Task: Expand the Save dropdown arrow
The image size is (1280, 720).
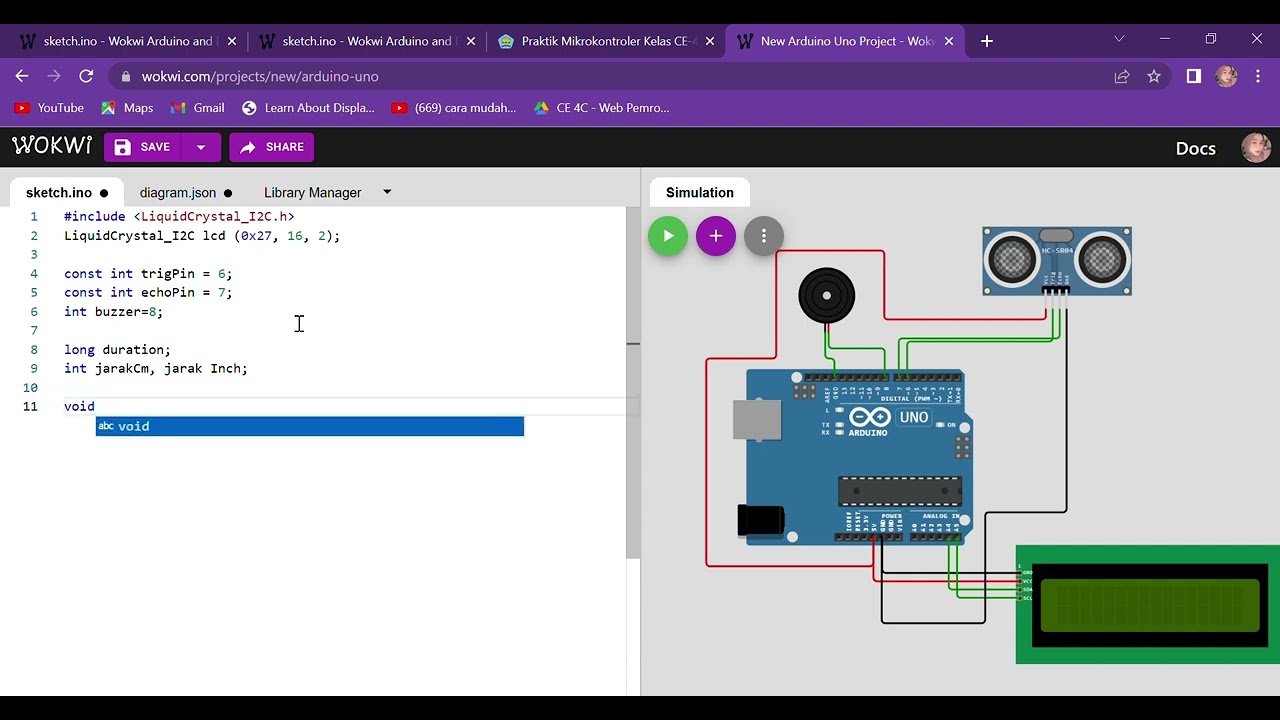Action: [201, 147]
